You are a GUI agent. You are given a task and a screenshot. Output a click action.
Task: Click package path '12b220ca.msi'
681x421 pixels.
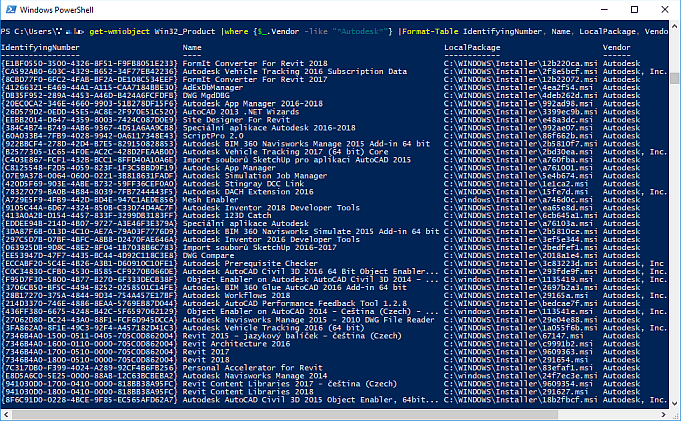coord(520,63)
